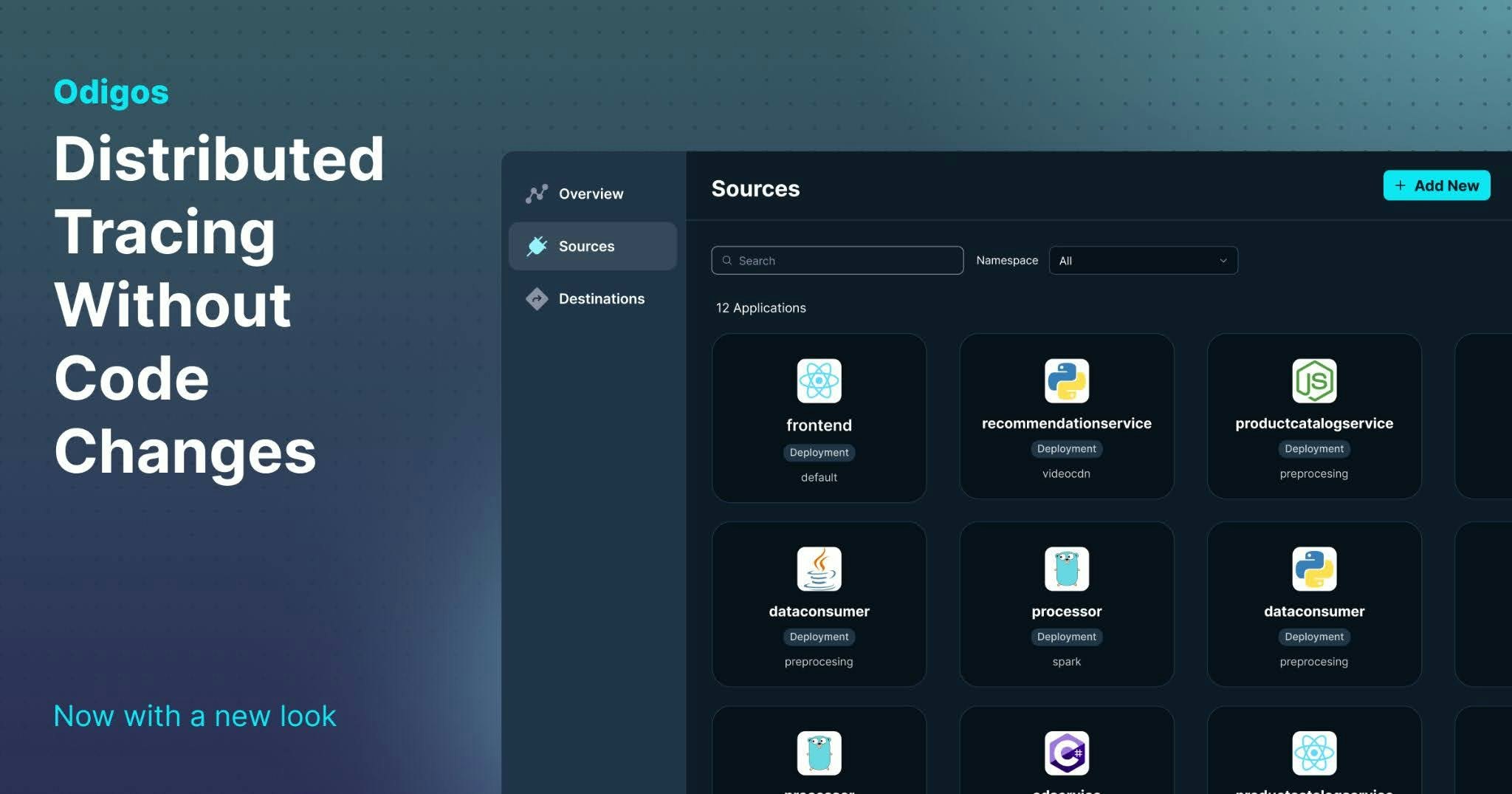The width and height of the screenshot is (1512, 794).
Task: Click the Deployment badge on recommendationservice card
Action: (x=1066, y=449)
